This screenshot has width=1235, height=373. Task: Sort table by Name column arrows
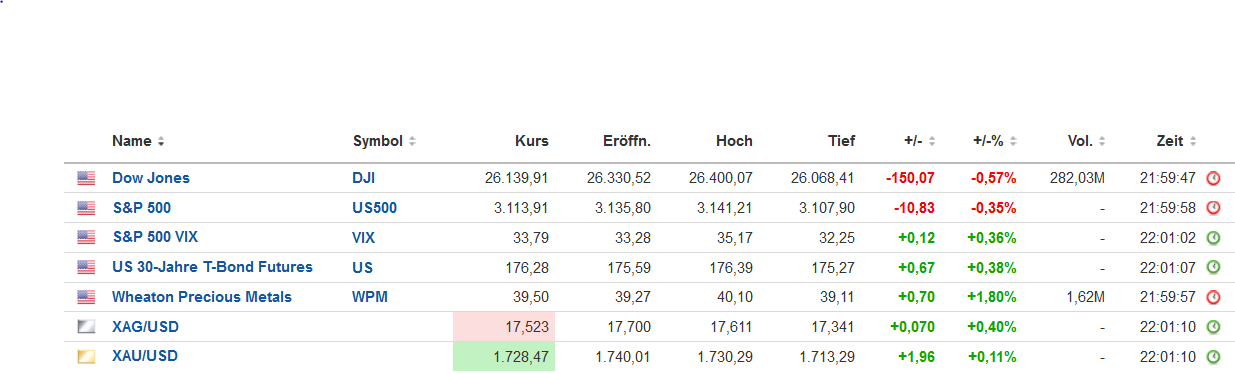point(161,142)
